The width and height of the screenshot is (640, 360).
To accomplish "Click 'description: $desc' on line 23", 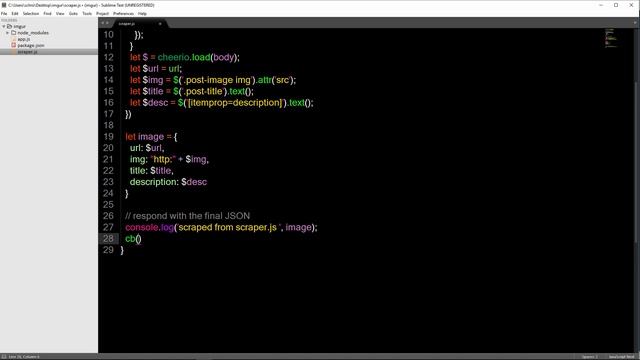I will click(x=168, y=182).
